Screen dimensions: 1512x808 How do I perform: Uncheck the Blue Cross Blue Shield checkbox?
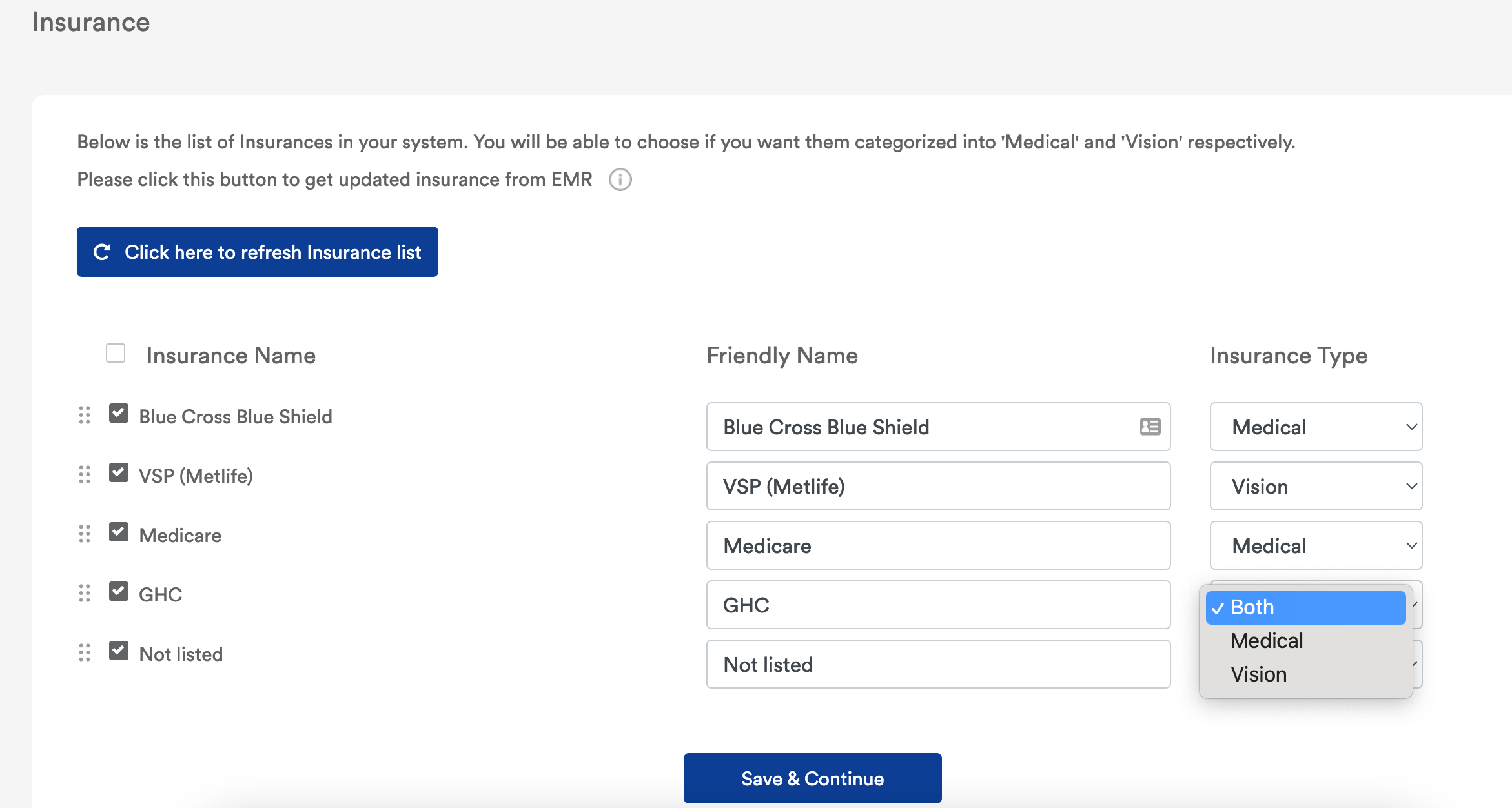coord(119,414)
